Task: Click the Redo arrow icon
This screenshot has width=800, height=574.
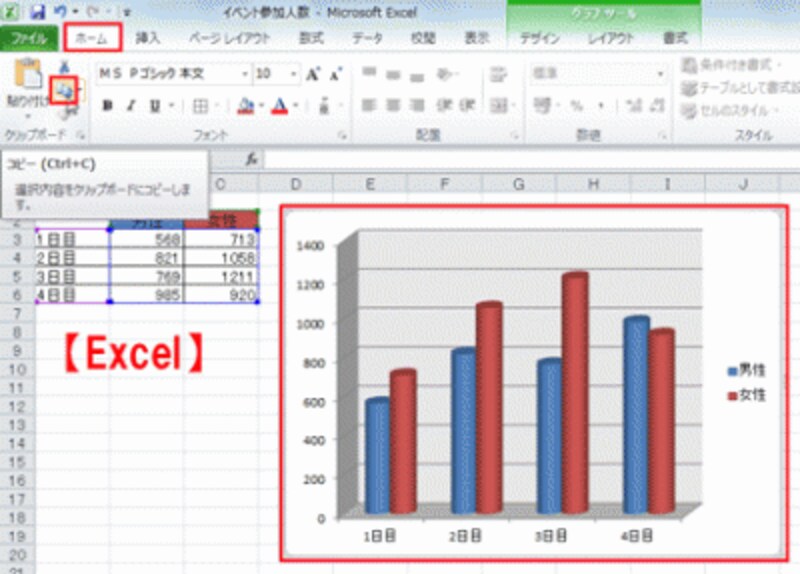Action: (94, 11)
